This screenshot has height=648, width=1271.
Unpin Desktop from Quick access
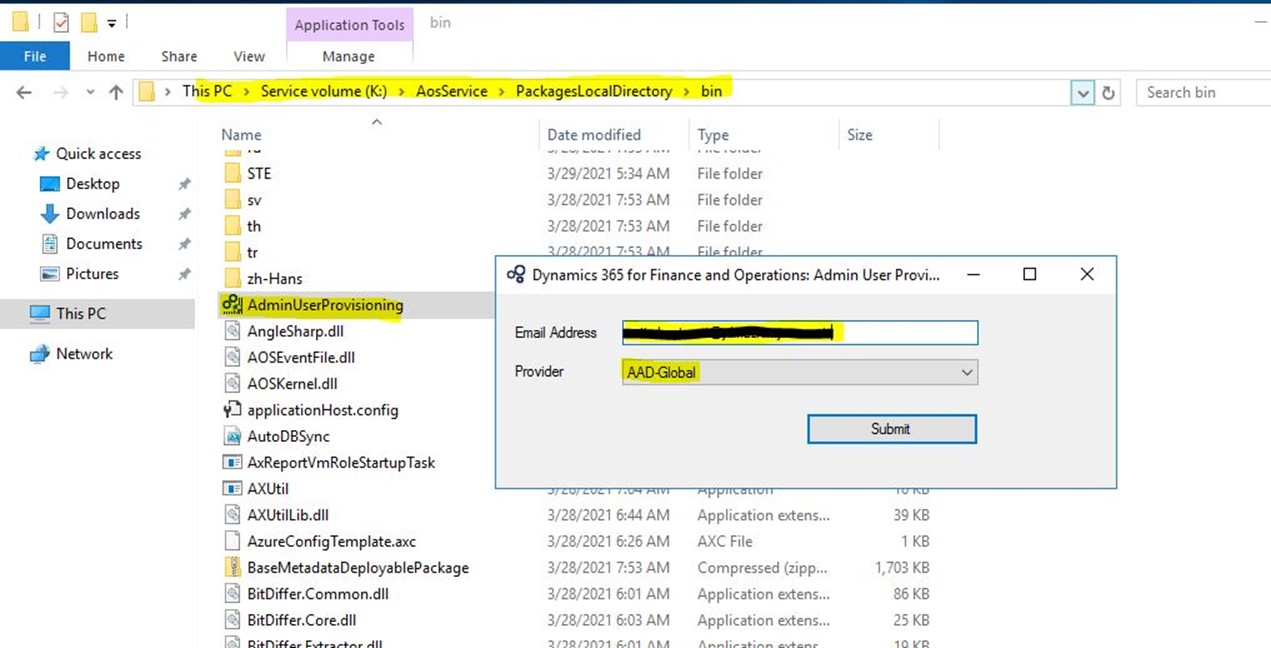[x=184, y=184]
